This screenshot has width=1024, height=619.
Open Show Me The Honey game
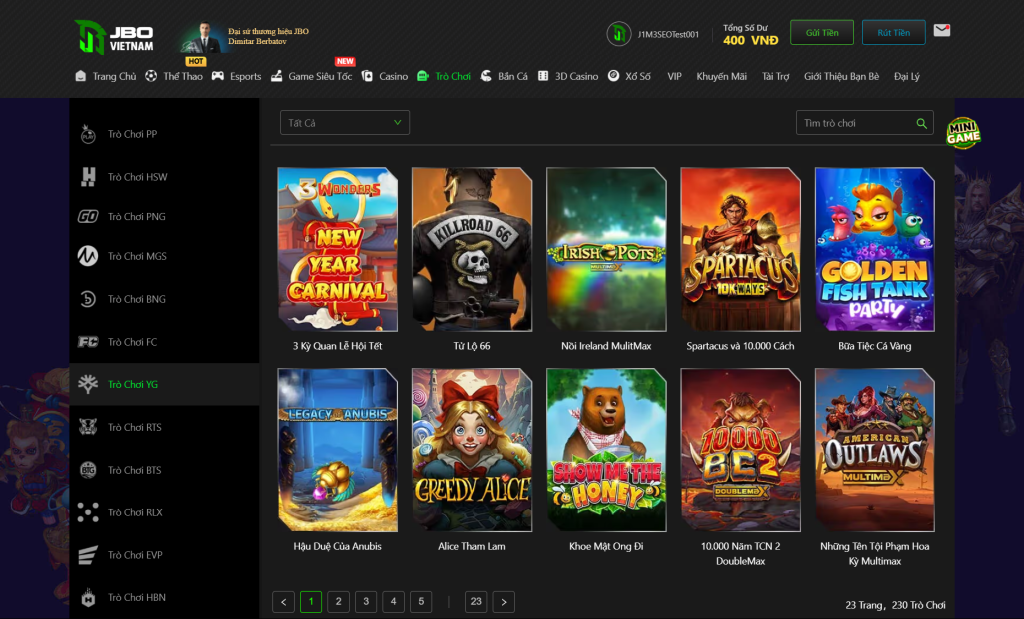[606, 450]
